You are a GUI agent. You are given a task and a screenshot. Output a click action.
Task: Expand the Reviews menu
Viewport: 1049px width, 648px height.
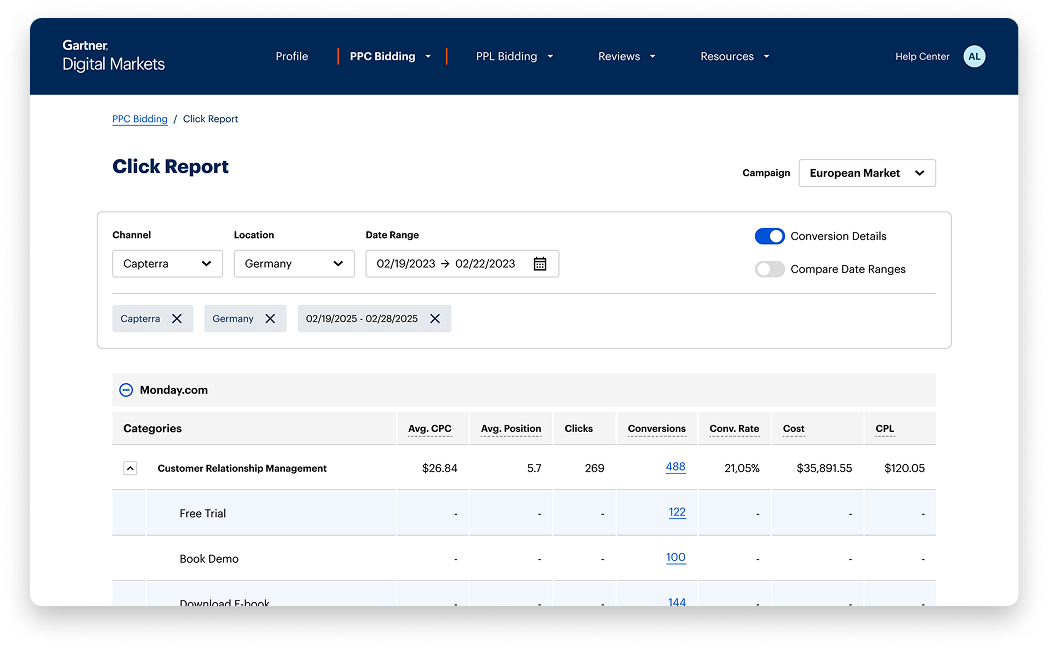coord(626,56)
